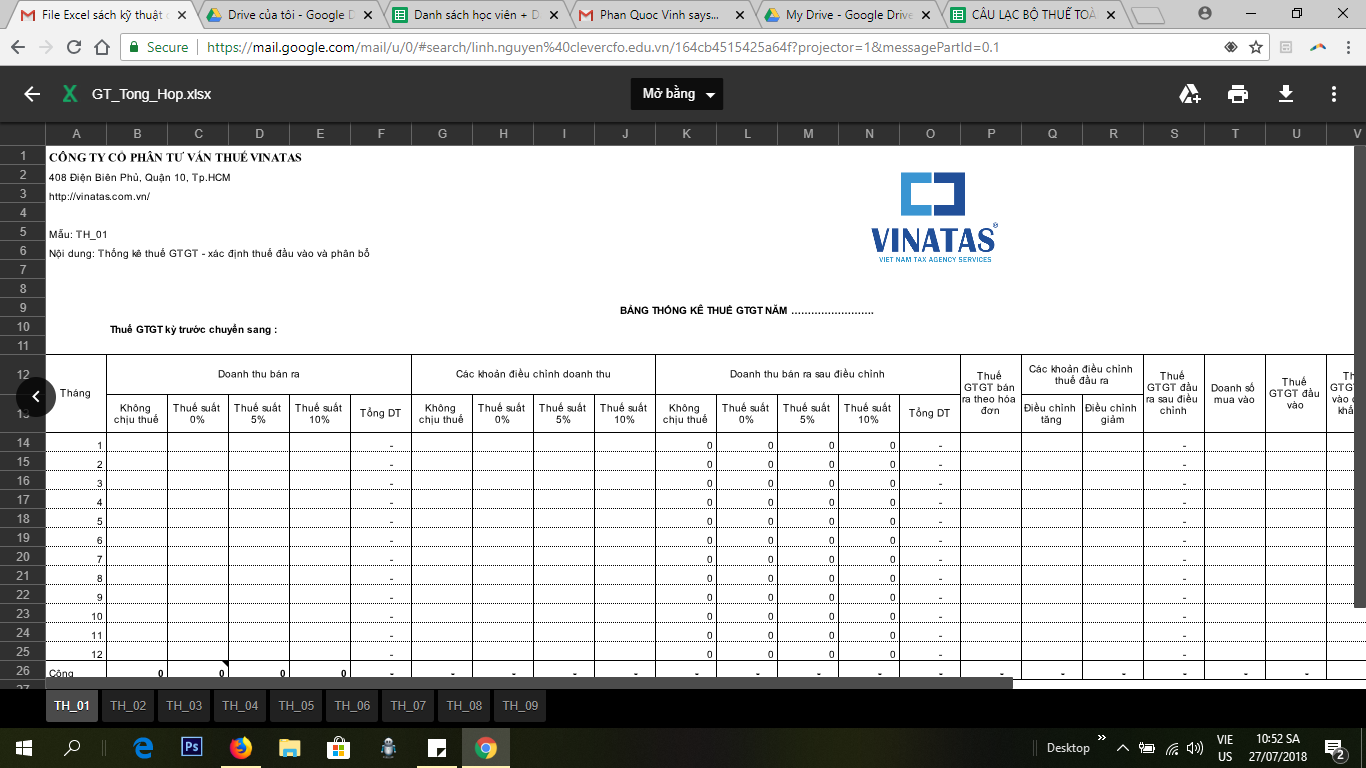The image size is (1366, 768).
Task: Close the 'File Excel sách kỹ thuật' tab
Action: [x=181, y=15]
